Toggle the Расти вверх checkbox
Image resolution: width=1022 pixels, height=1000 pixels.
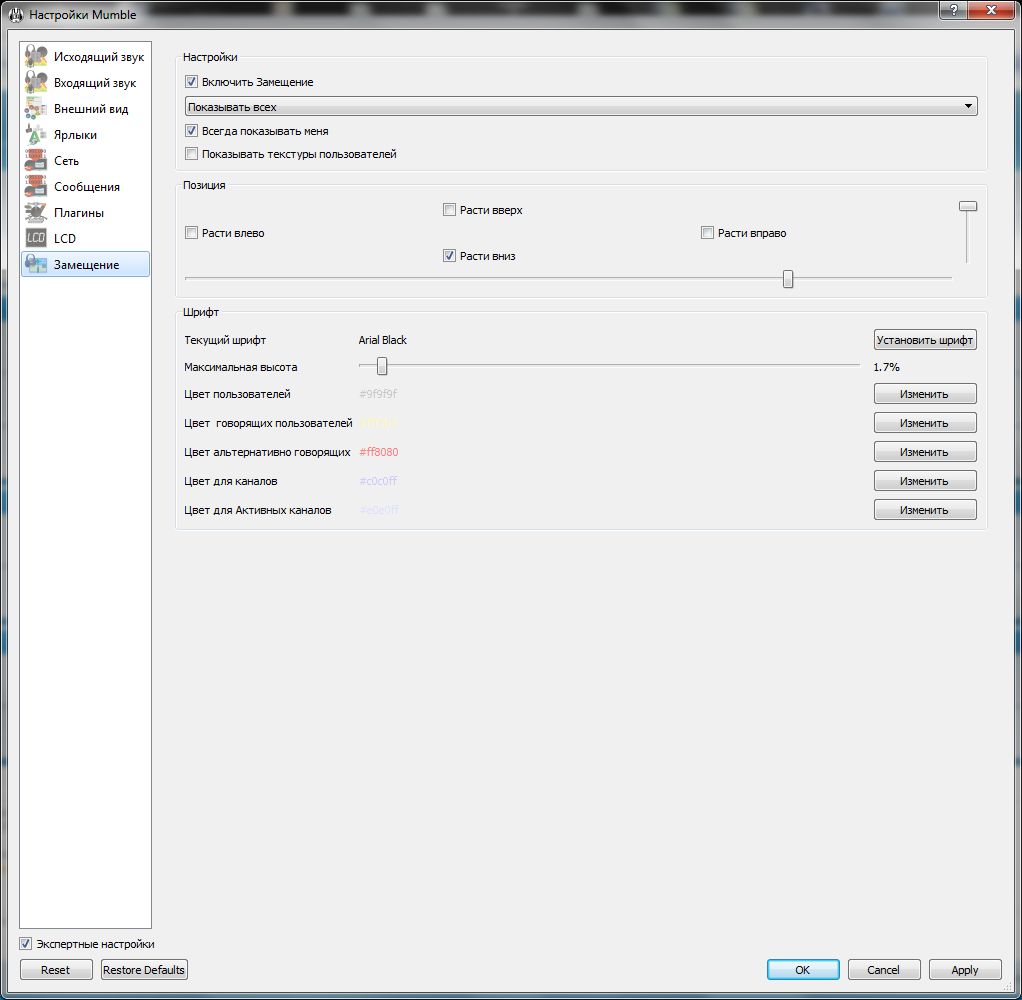(x=450, y=210)
